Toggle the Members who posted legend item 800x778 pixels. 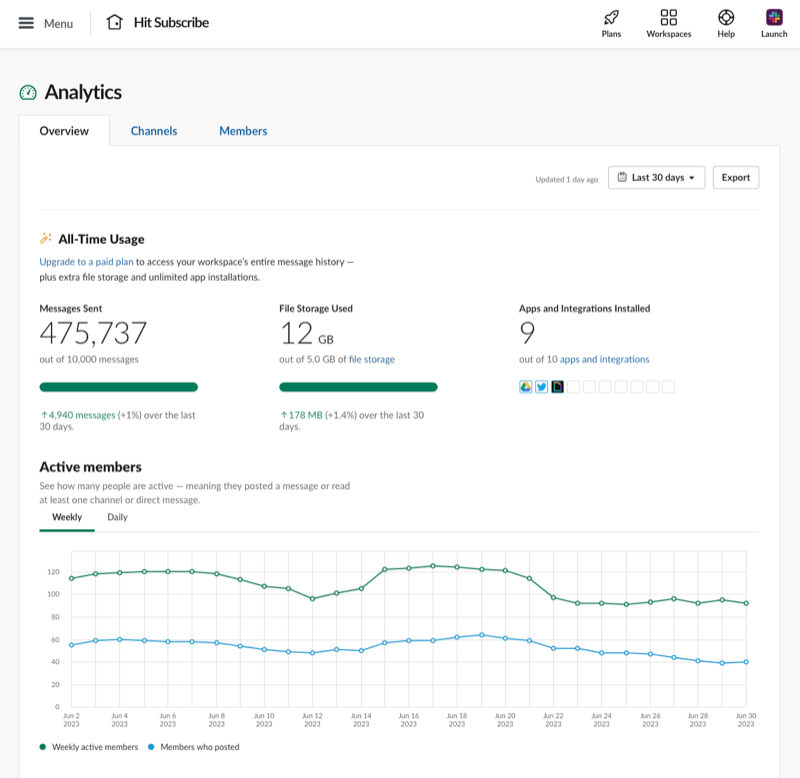point(198,746)
